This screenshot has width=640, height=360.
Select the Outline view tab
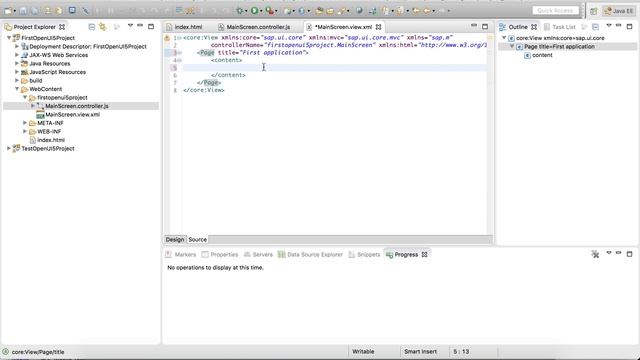(x=518, y=27)
